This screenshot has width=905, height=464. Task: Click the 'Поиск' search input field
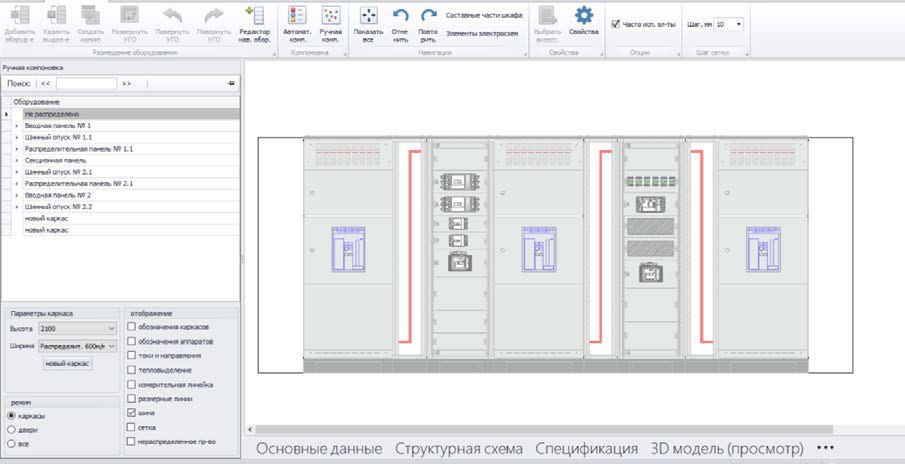(86, 84)
